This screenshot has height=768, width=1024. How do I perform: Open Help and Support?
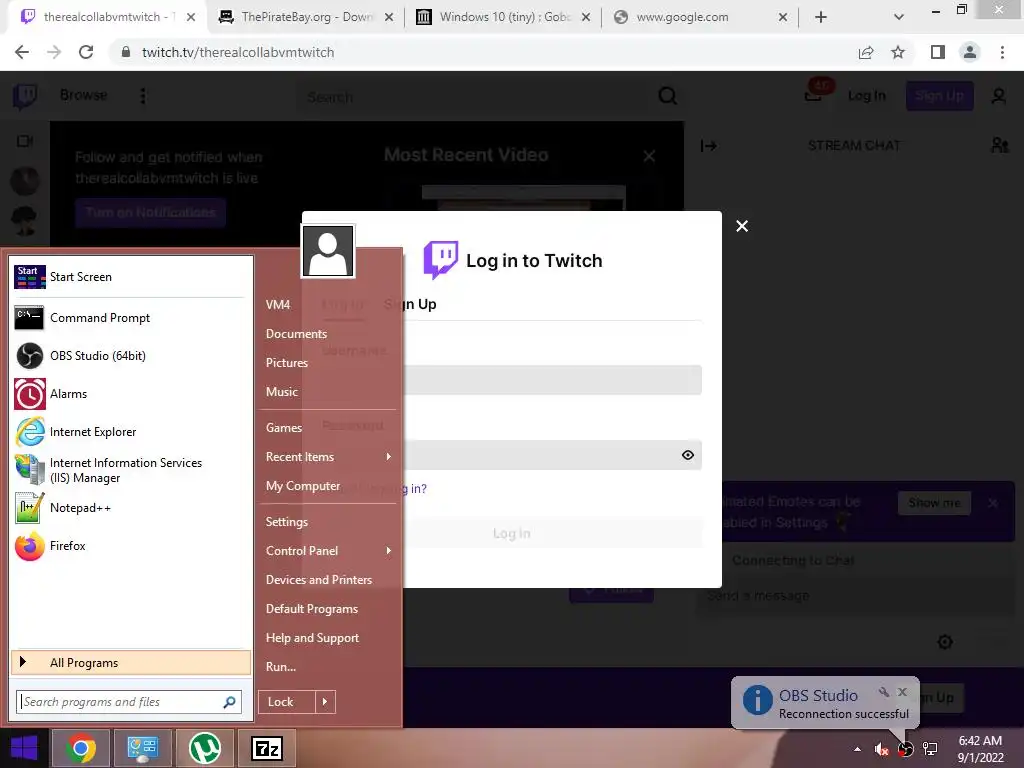coord(312,638)
